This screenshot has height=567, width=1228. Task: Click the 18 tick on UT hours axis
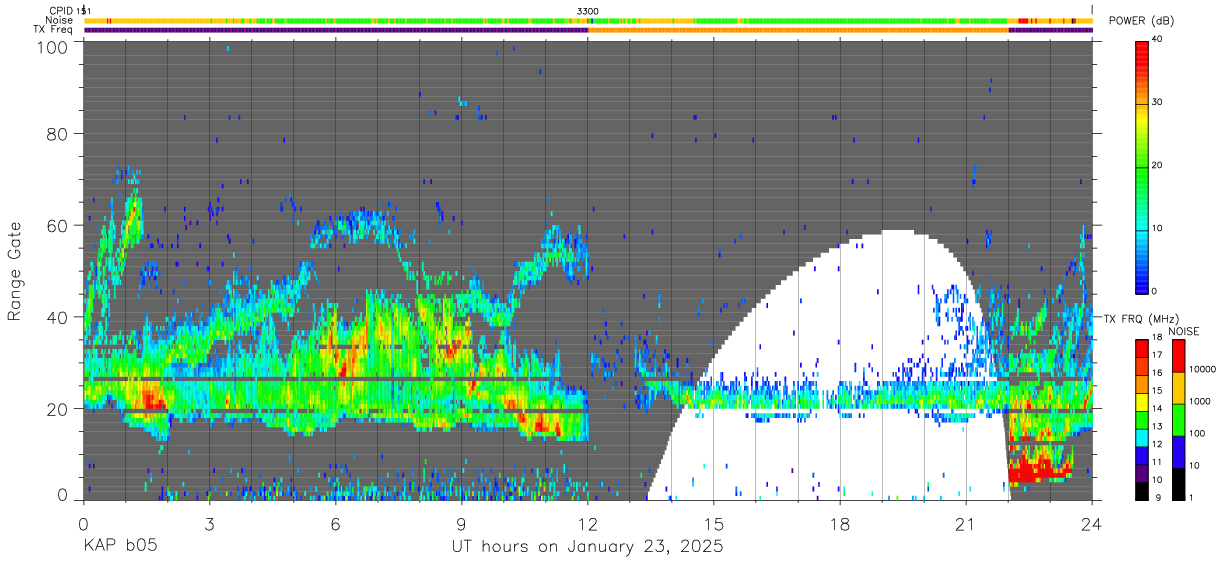click(840, 523)
